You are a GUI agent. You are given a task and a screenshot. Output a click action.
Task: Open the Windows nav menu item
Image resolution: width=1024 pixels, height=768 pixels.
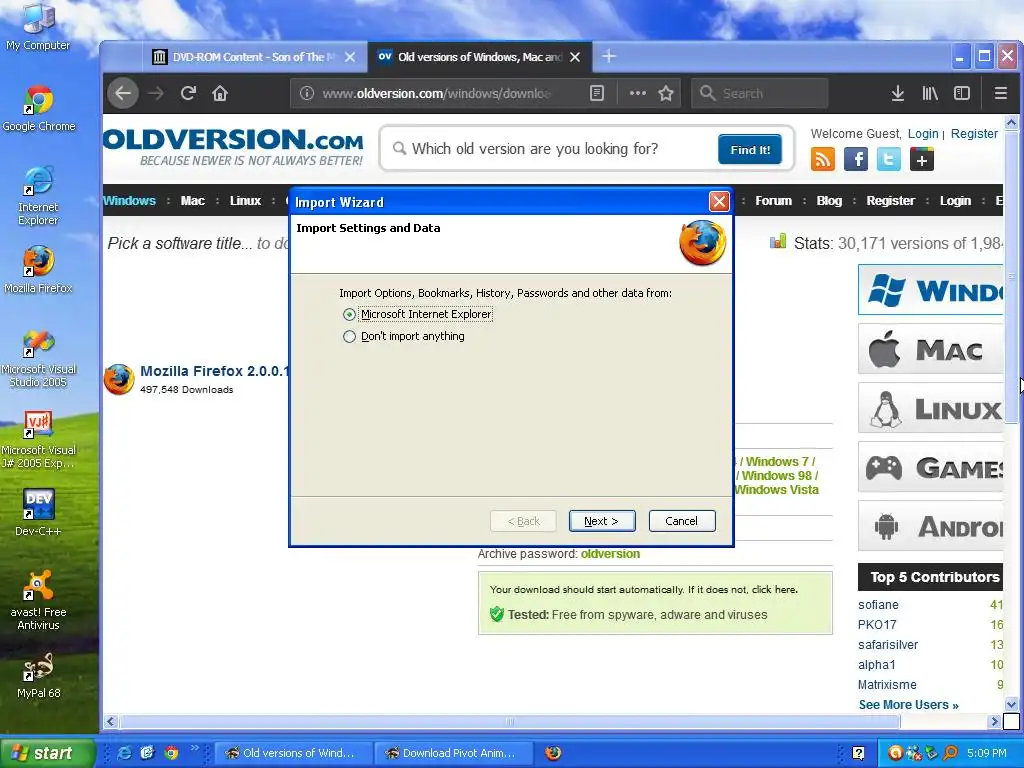(x=129, y=200)
